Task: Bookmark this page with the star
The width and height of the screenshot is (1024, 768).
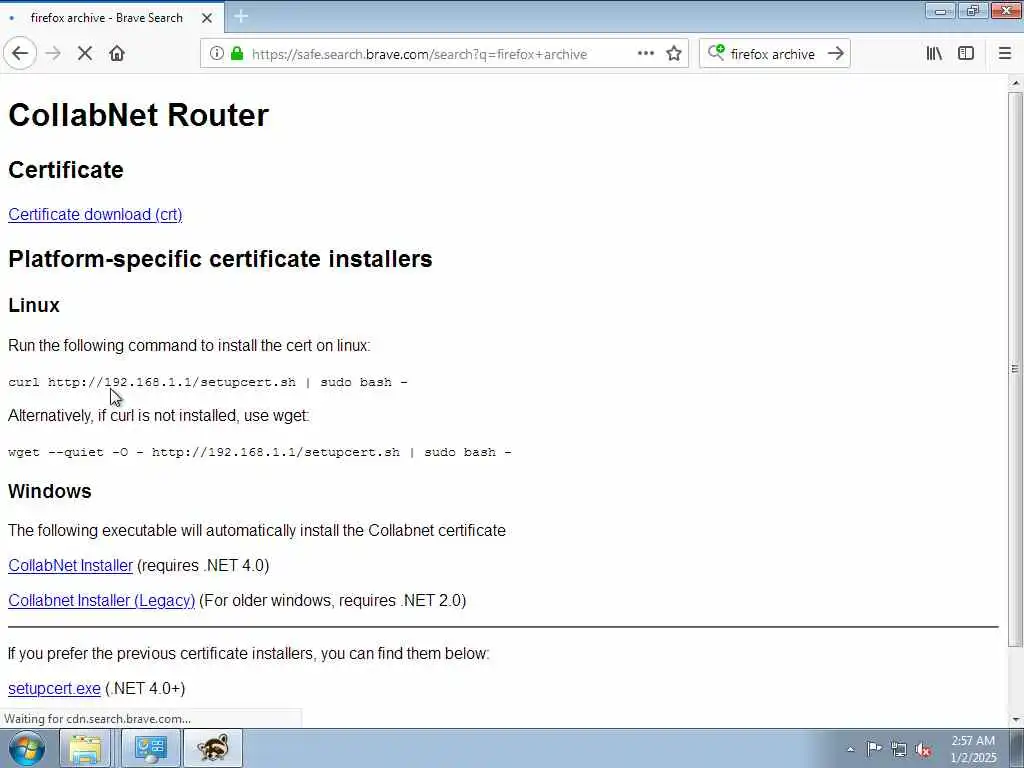Action: [674, 54]
